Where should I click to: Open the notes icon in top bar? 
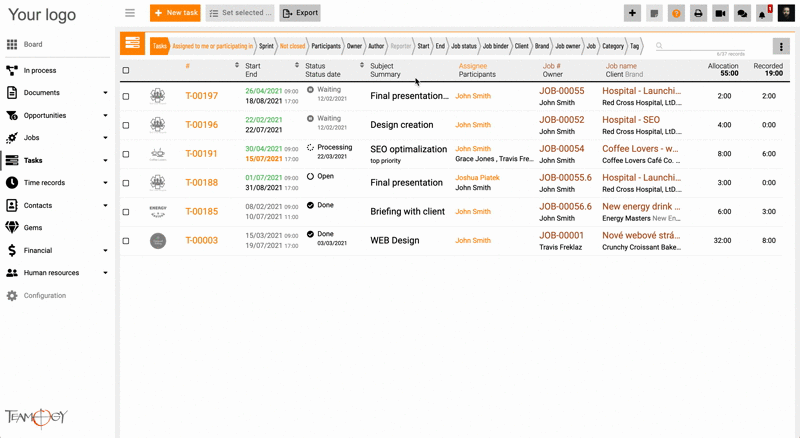click(x=654, y=13)
